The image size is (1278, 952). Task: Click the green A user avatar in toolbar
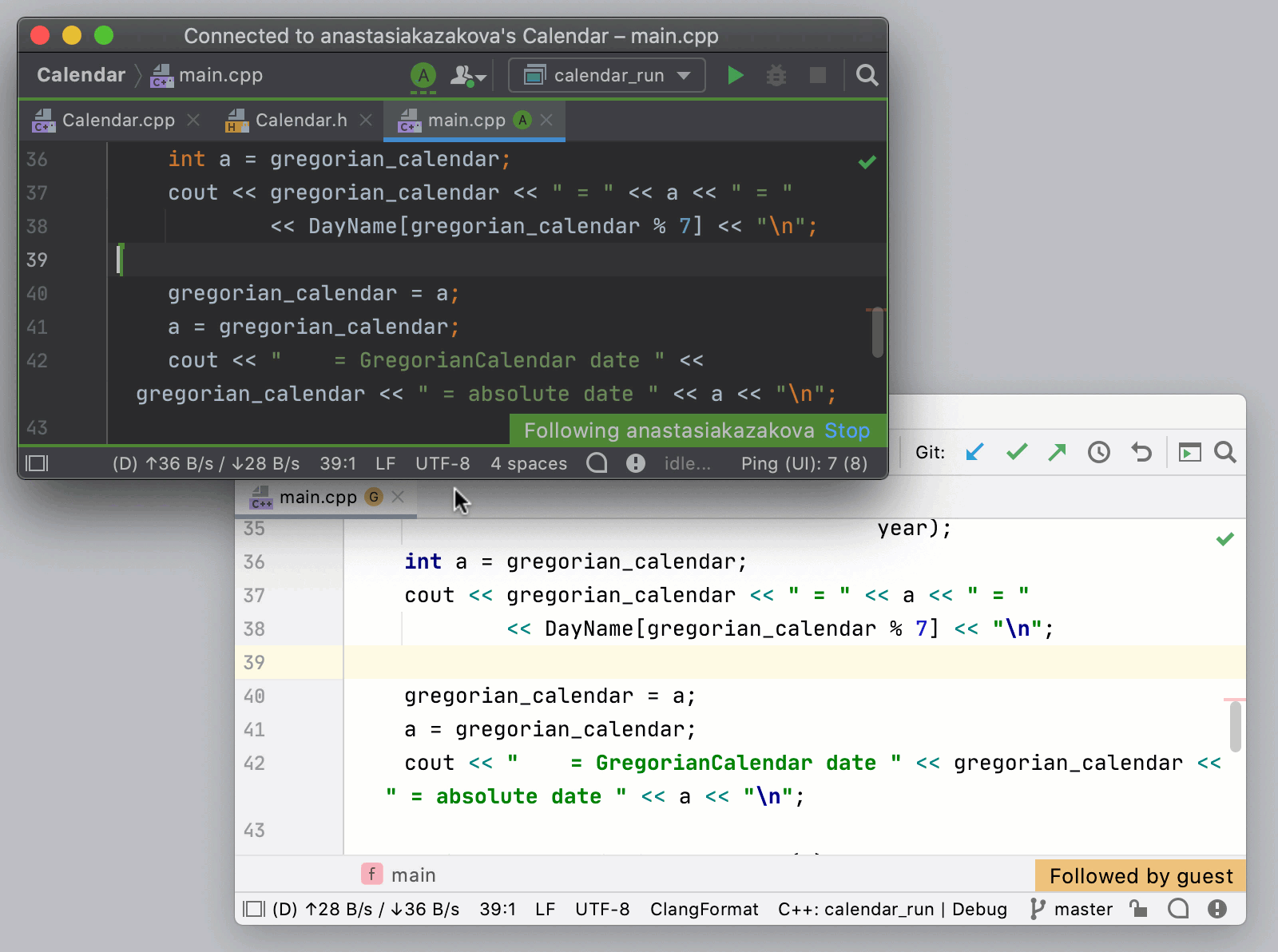point(423,76)
